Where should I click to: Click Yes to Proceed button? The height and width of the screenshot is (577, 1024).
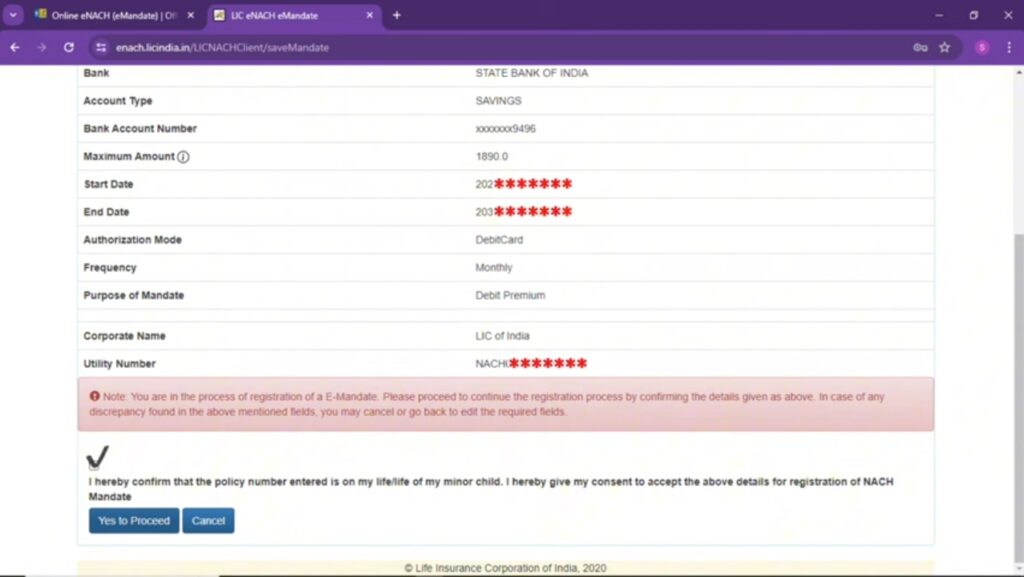[x=134, y=521]
